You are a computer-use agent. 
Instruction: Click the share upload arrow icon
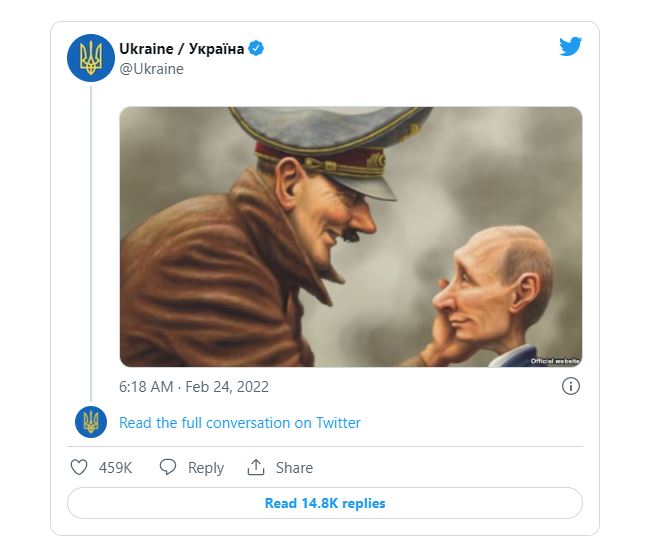point(256,467)
